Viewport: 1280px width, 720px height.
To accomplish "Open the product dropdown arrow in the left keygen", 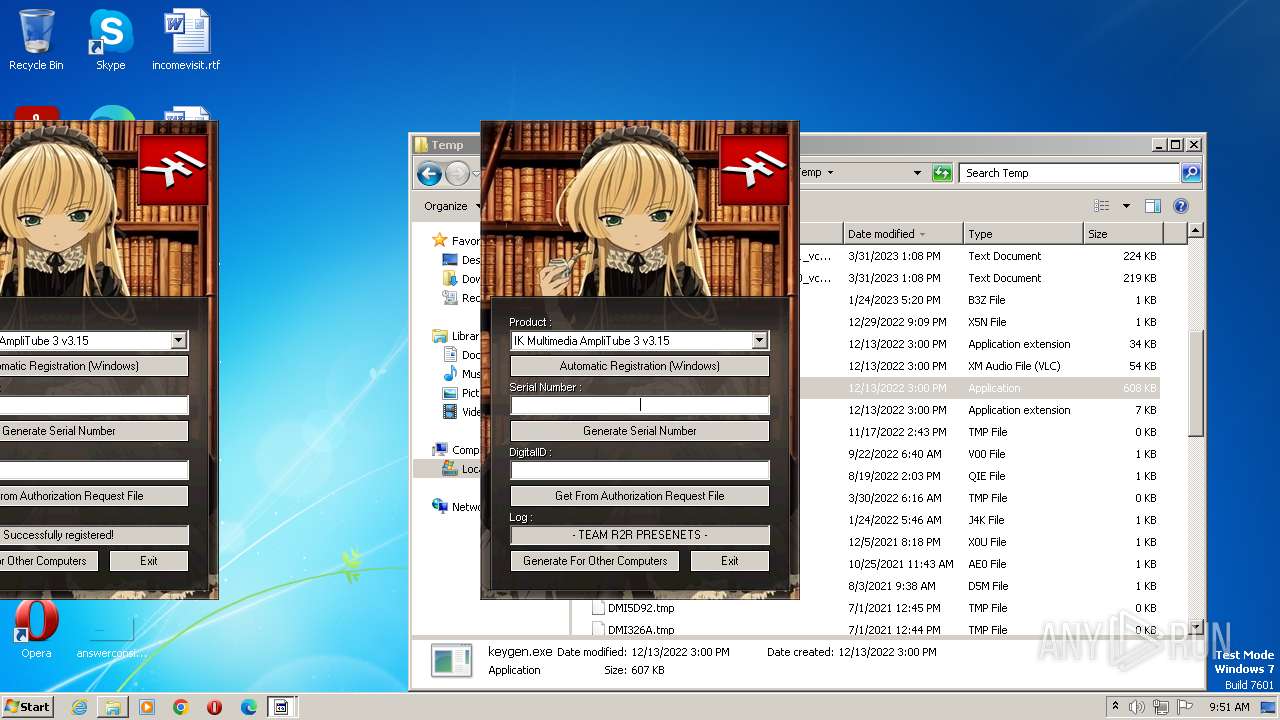I will coord(178,341).
